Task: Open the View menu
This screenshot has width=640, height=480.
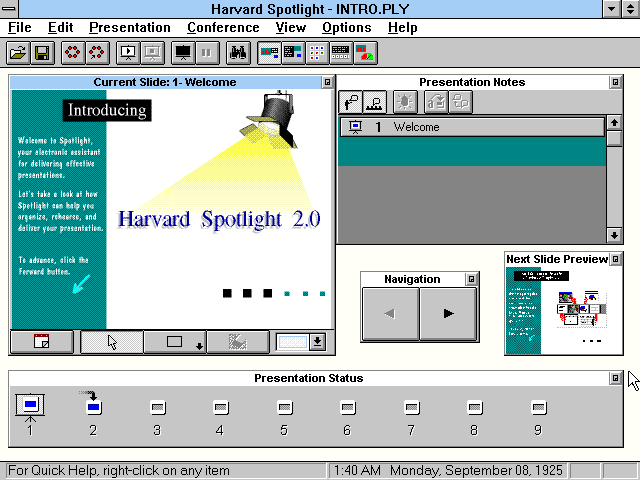Action: point(291,28)
